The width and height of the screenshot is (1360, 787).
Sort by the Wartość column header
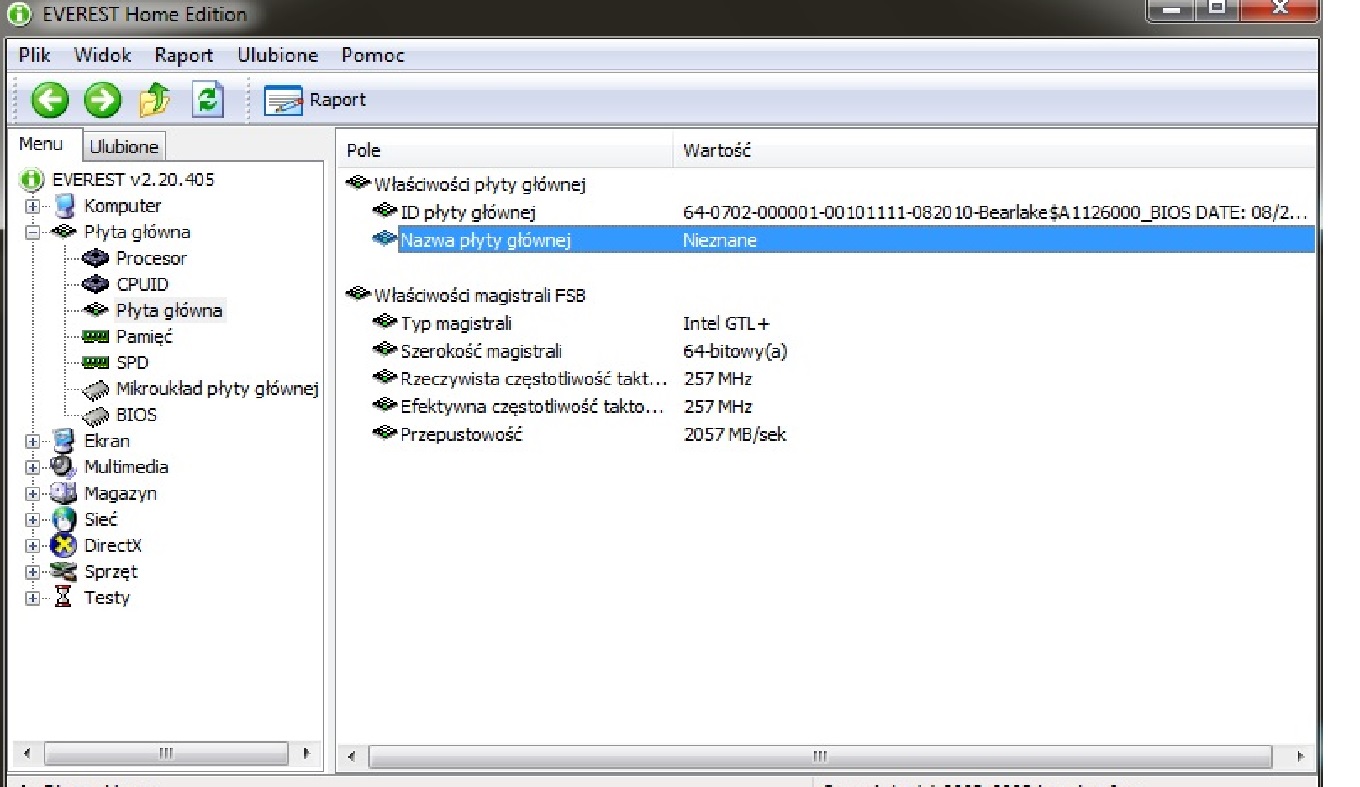(994, 151)
